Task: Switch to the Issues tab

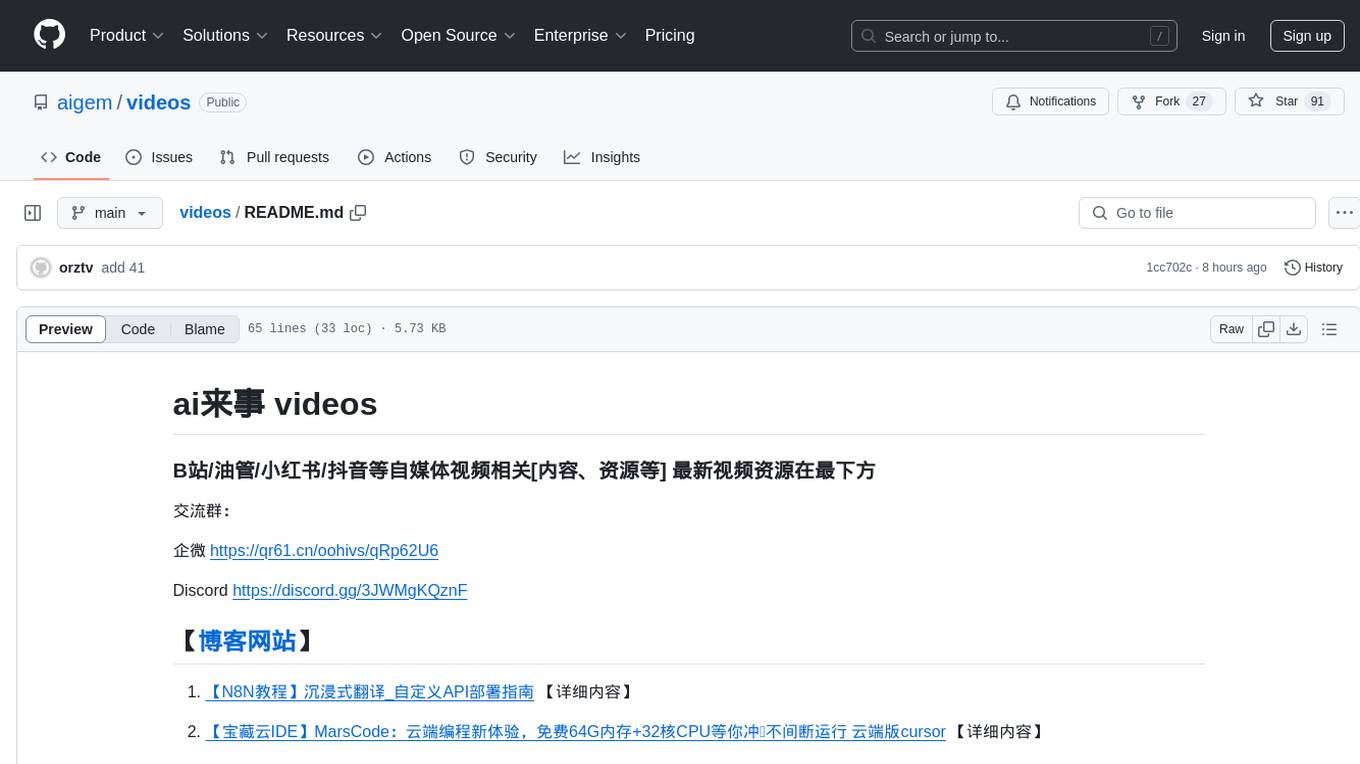Action: click(159, 157)
